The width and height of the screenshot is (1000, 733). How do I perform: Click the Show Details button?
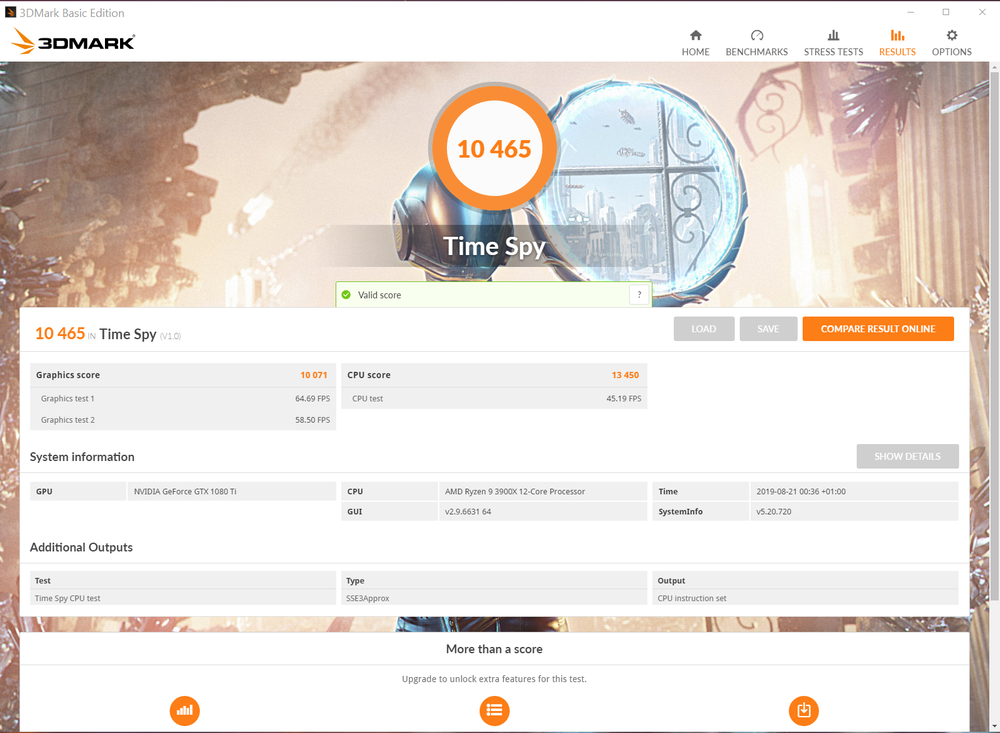point(907,456)
